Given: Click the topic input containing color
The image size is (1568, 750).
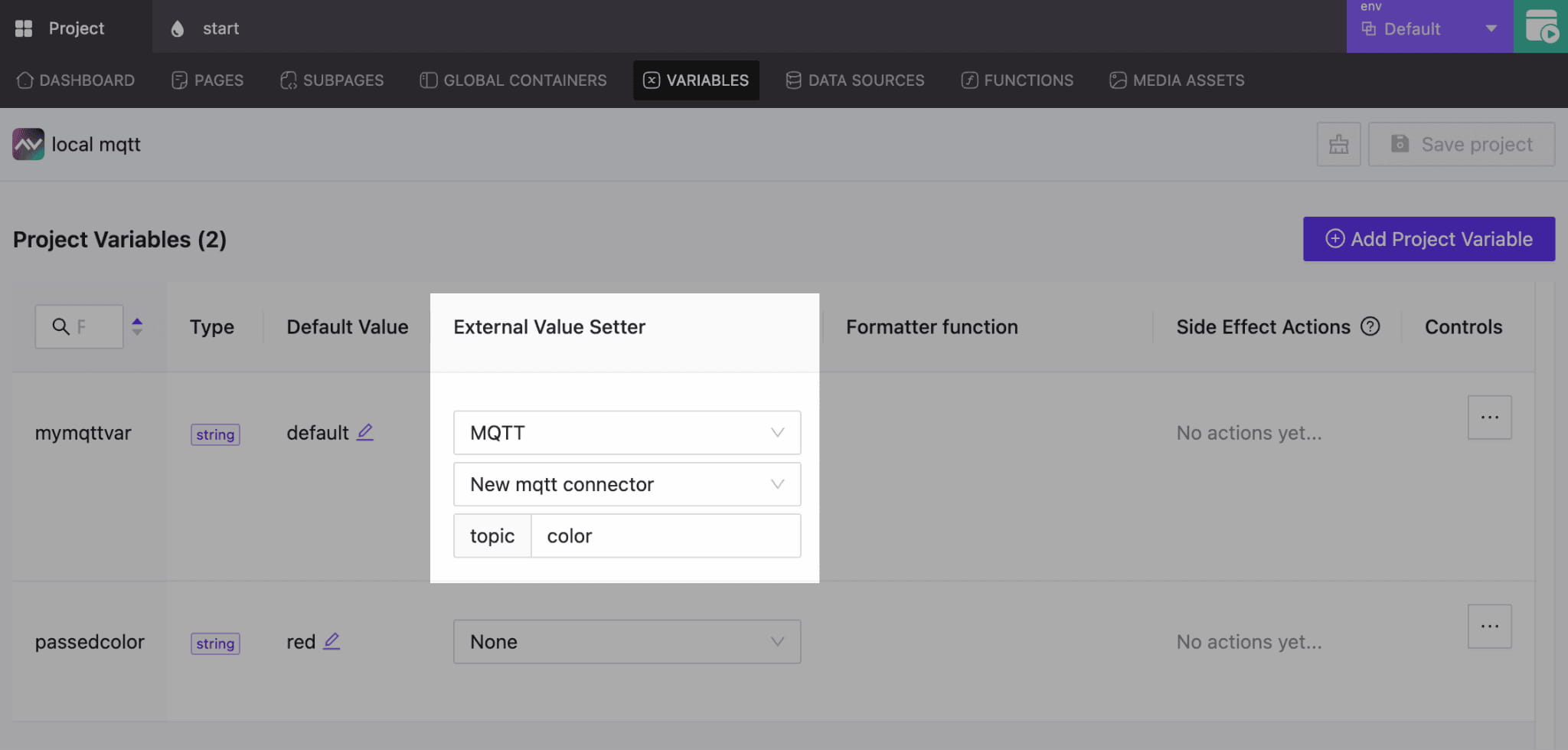Looking at the screenshot, I should pyautogui.click(x=665, y=536).
